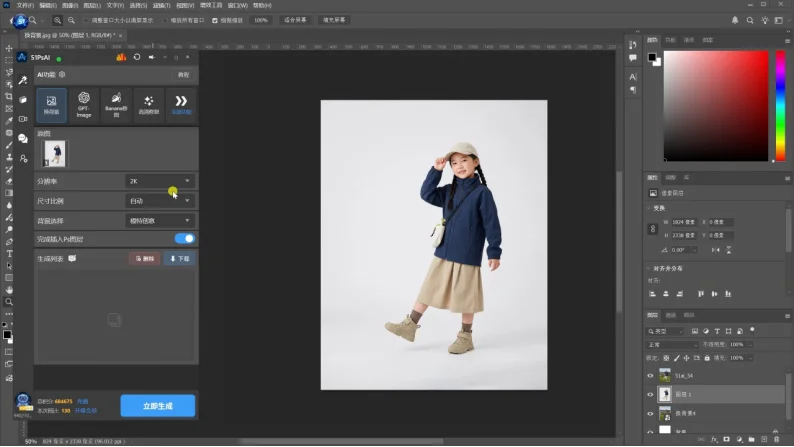Toggle the scrubby zoom checkbox
794x447 pixels.
(x=215, y=21)
